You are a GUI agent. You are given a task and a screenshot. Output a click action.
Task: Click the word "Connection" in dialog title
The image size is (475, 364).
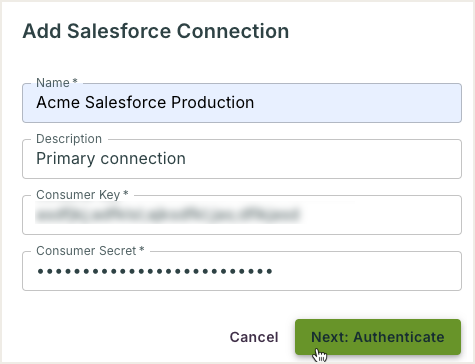(233, 31)
